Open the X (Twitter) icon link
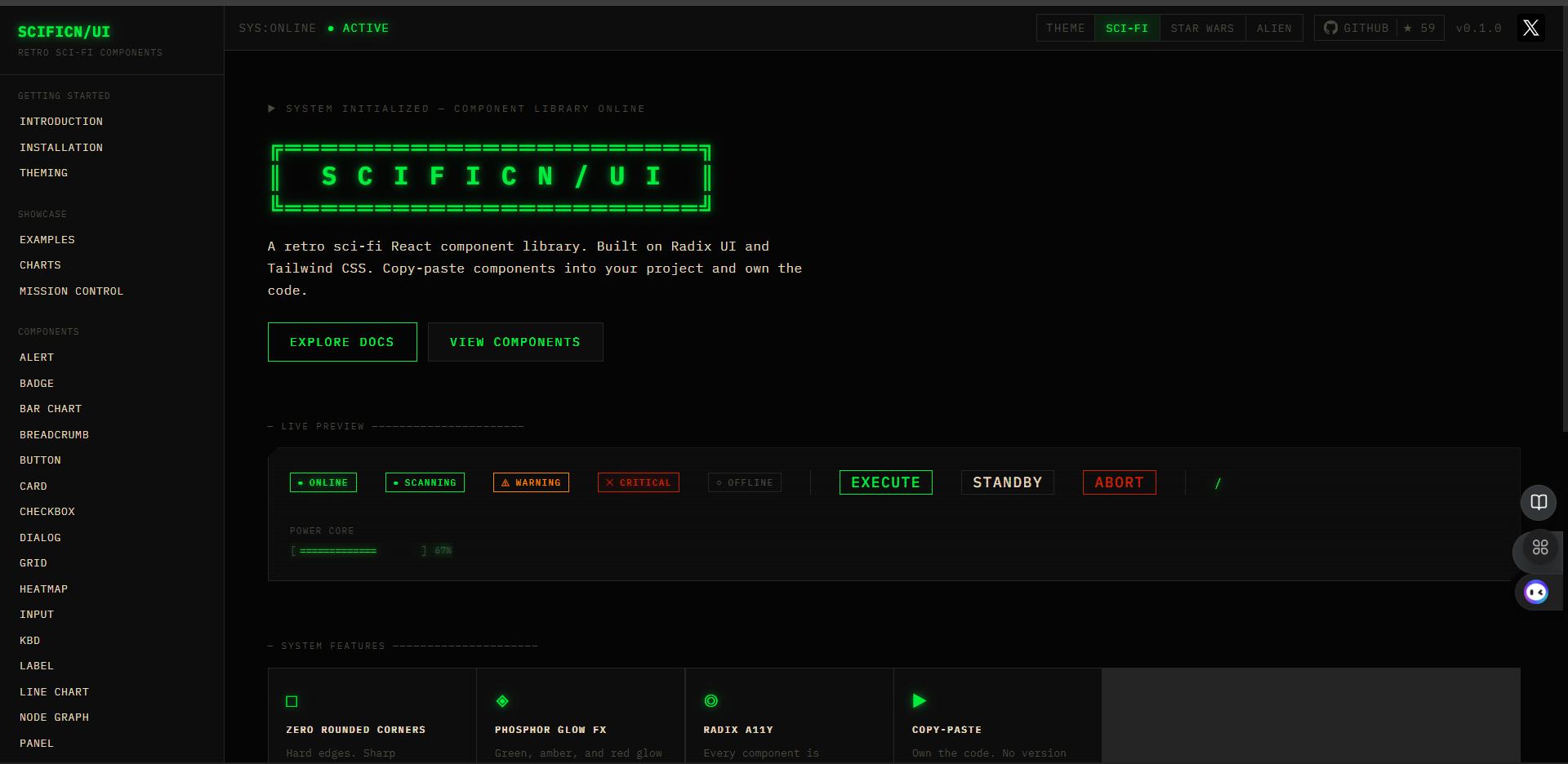Screen dimensions: 1568x764 click(1531, 28)
